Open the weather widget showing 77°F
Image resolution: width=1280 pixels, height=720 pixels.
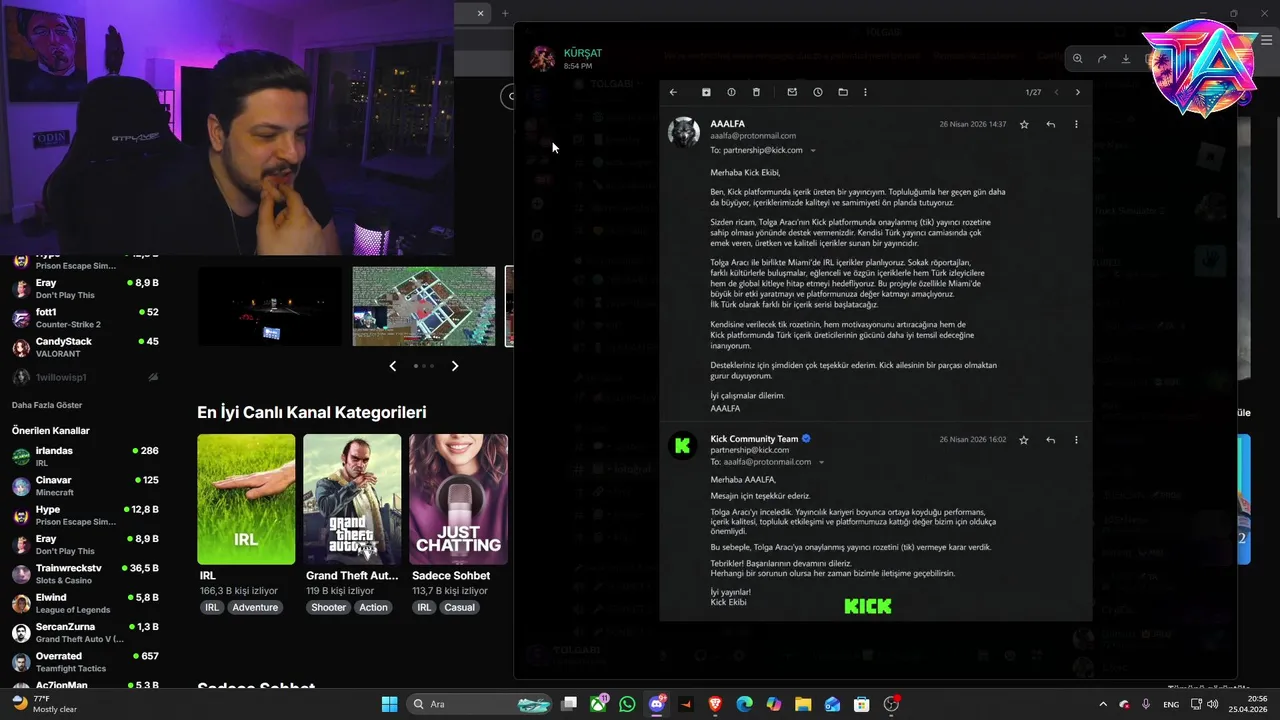44,704
